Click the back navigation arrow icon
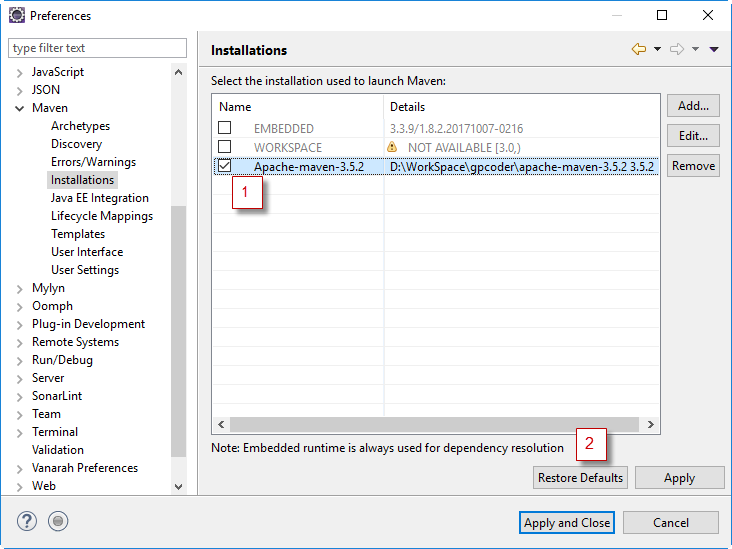The width and height of the screenshot is (732, 549). (638, 50)
